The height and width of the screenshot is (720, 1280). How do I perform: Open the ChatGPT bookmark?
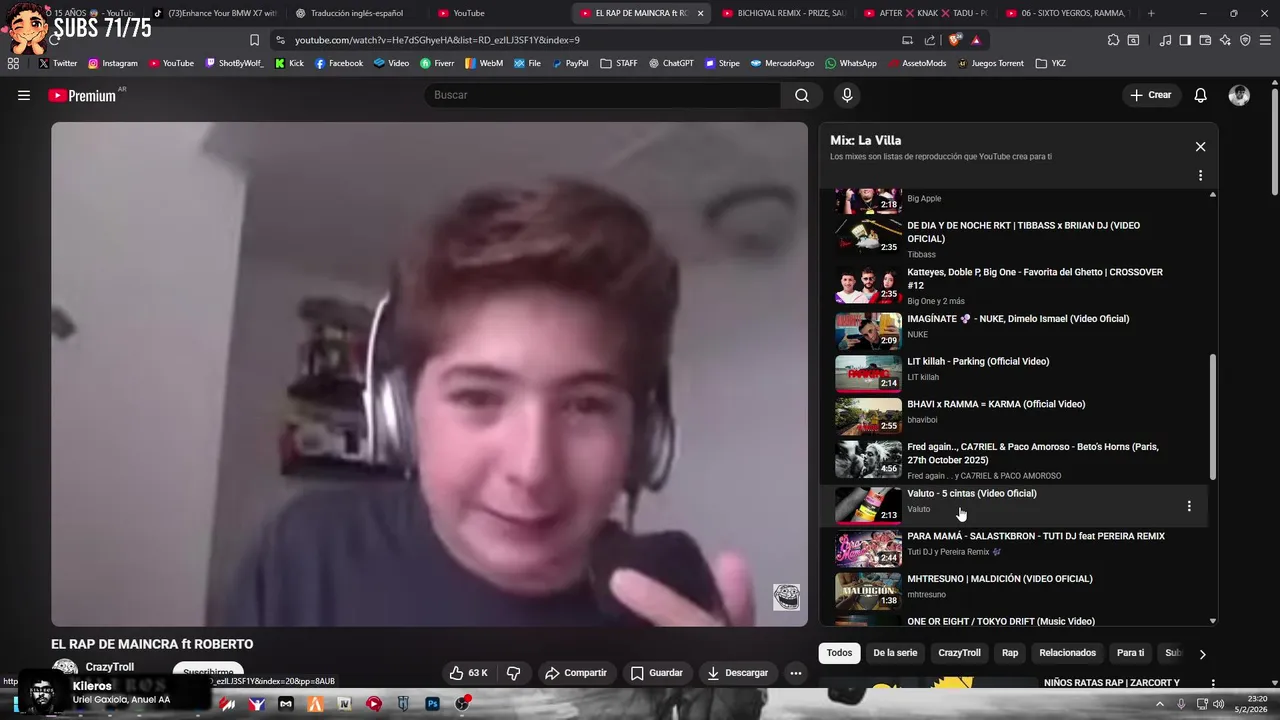pos(671,63)
